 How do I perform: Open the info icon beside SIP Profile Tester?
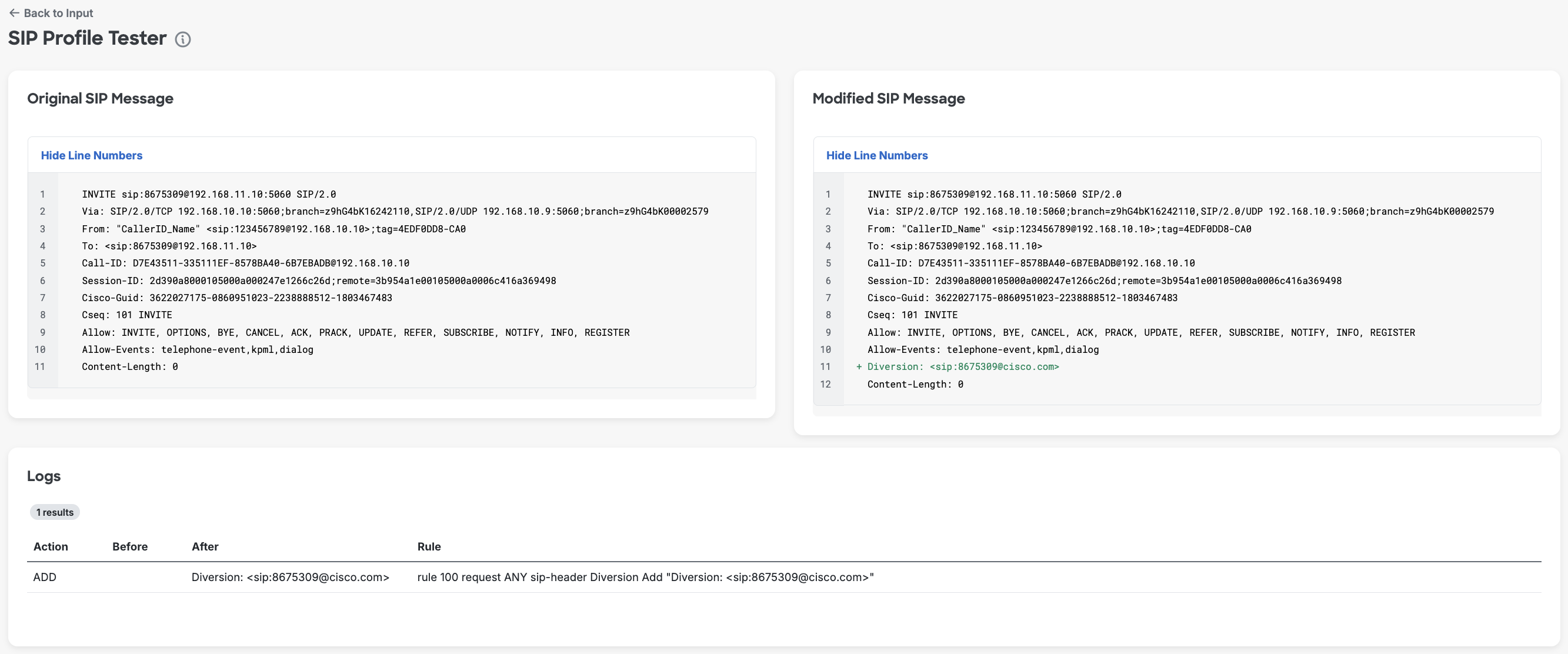click(x=182, y=39)
